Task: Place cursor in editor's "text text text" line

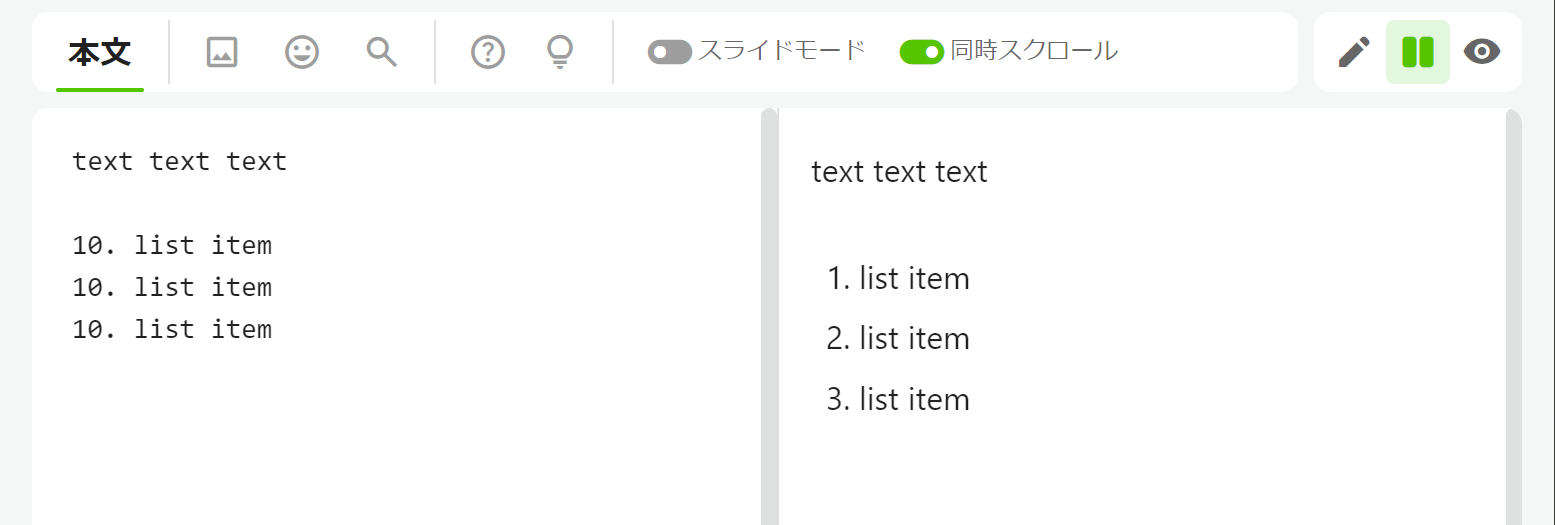Action: (180, 161)
